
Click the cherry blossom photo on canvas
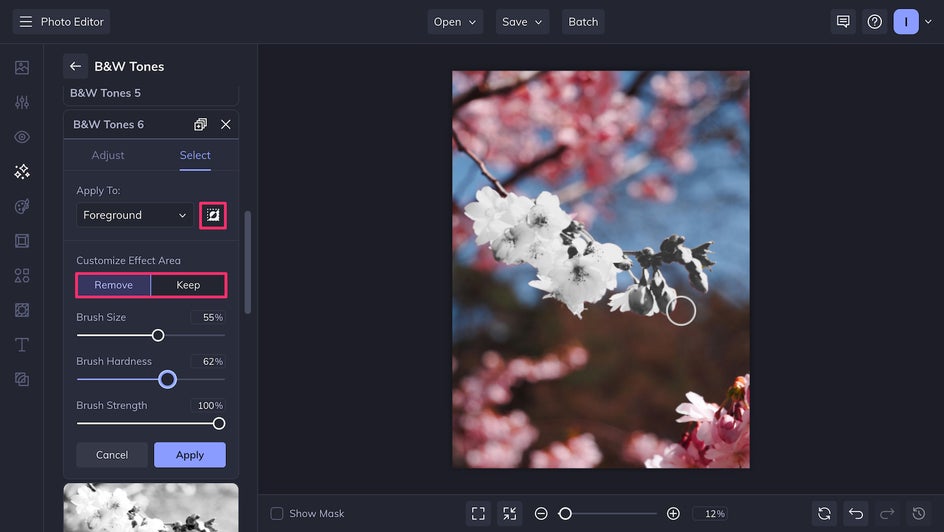pyautogui.click(x=601, y=269)
